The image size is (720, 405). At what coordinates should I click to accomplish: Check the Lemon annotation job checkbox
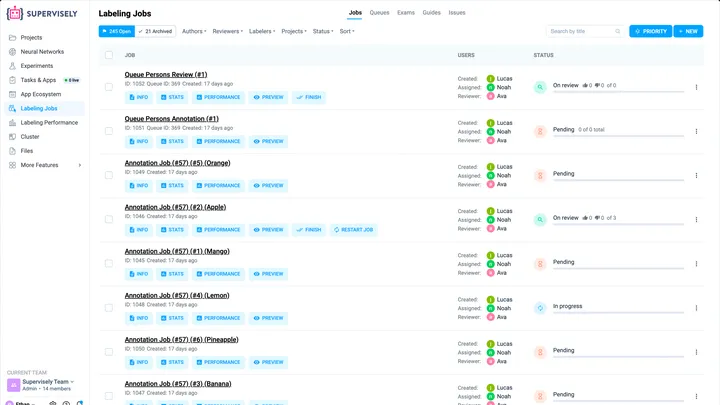click(x=109, y=308)
